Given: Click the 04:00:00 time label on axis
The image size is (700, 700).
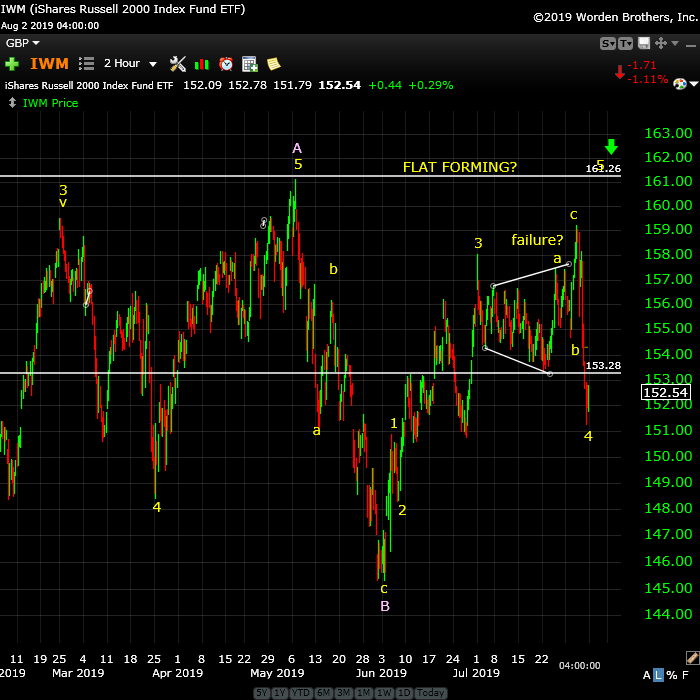Looking at the screenshot, I should (579, 666).
